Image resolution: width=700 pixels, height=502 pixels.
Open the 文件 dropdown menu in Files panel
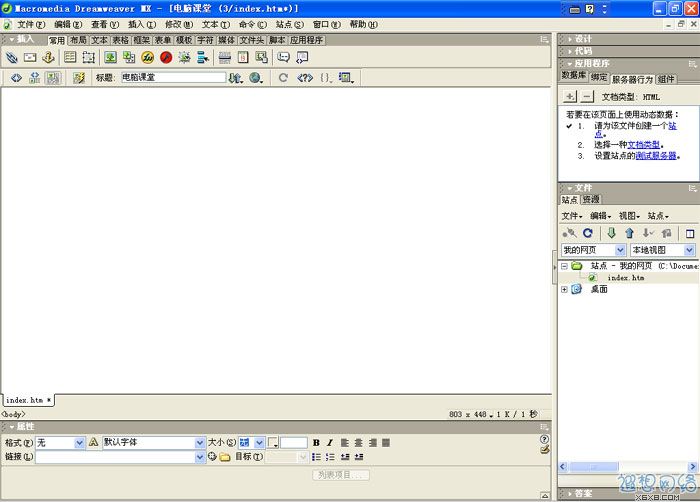[x=572, y=216]
